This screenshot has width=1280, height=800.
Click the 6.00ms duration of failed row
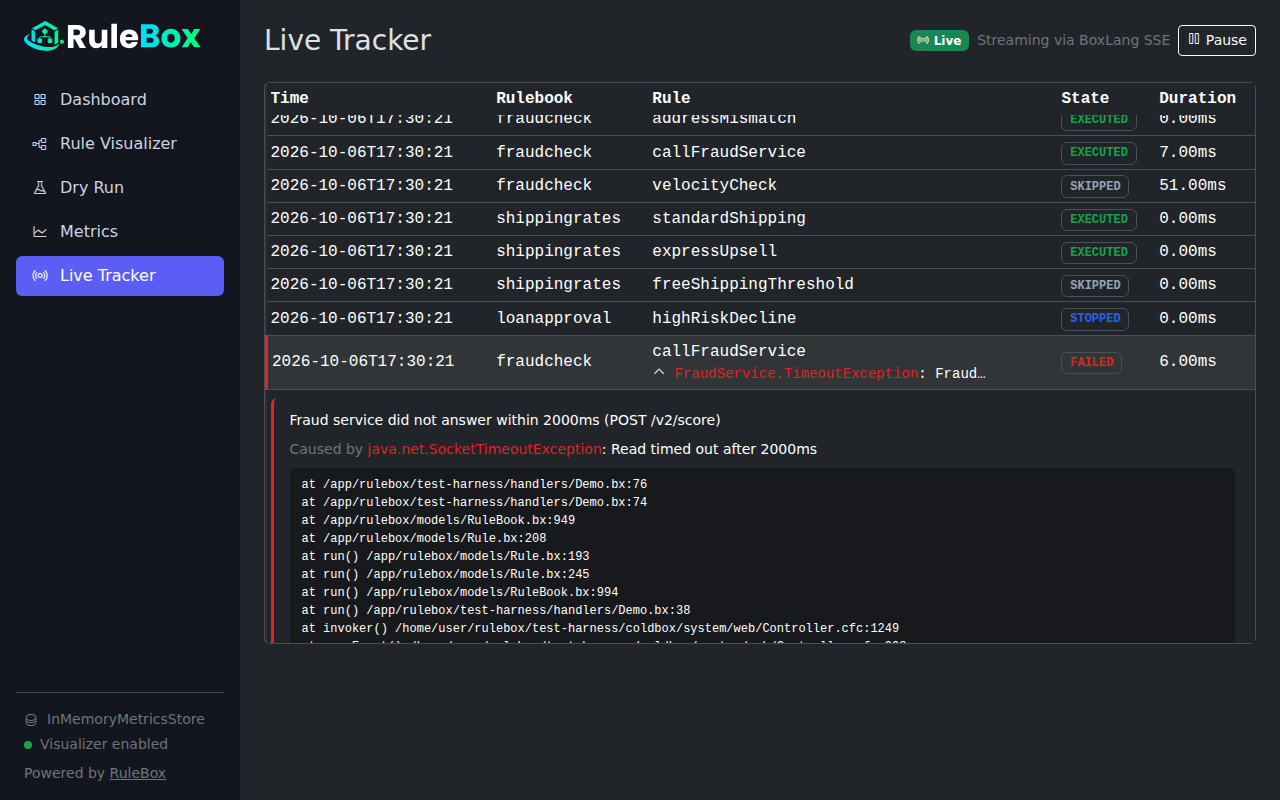(1188, 361)
